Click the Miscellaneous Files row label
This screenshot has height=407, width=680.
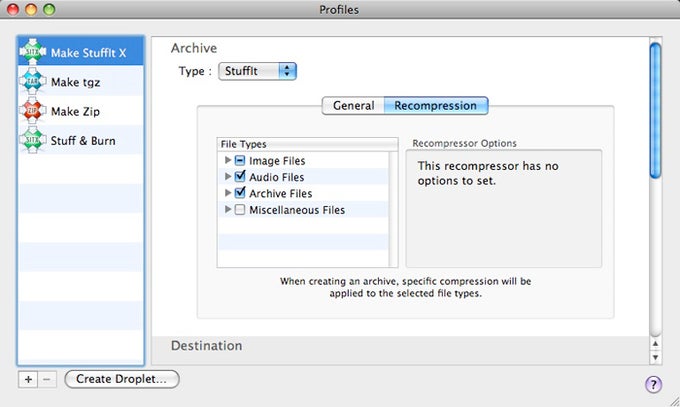pyautogui.click(x=297, y=210)
